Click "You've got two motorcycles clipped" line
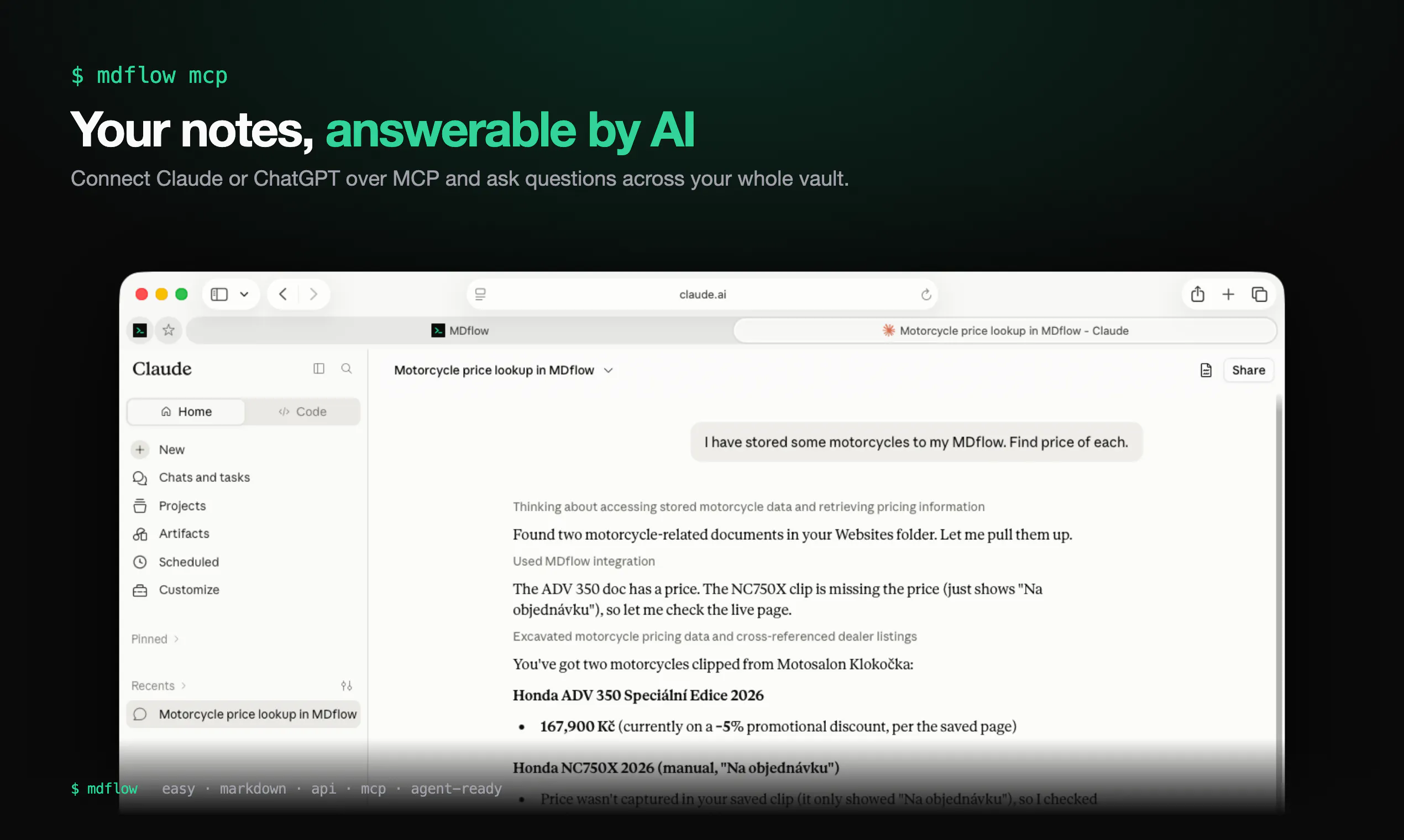This screenshot has width=1404, height=840. coord(713,664)
